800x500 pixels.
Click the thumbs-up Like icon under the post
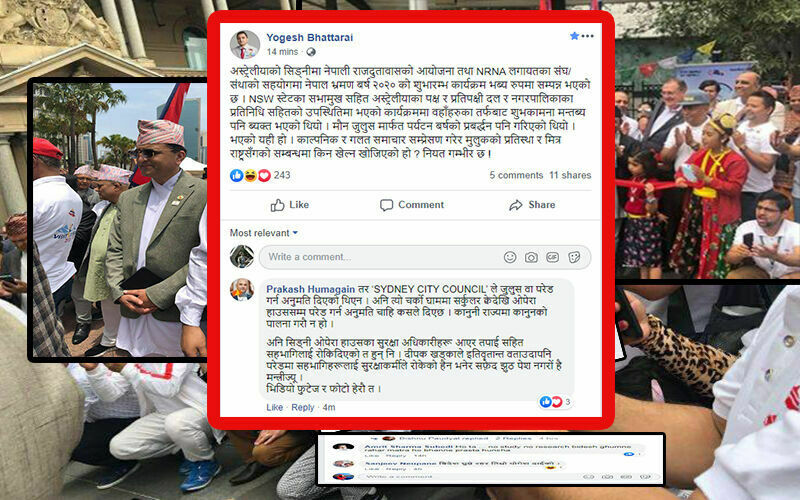point(278,205)
